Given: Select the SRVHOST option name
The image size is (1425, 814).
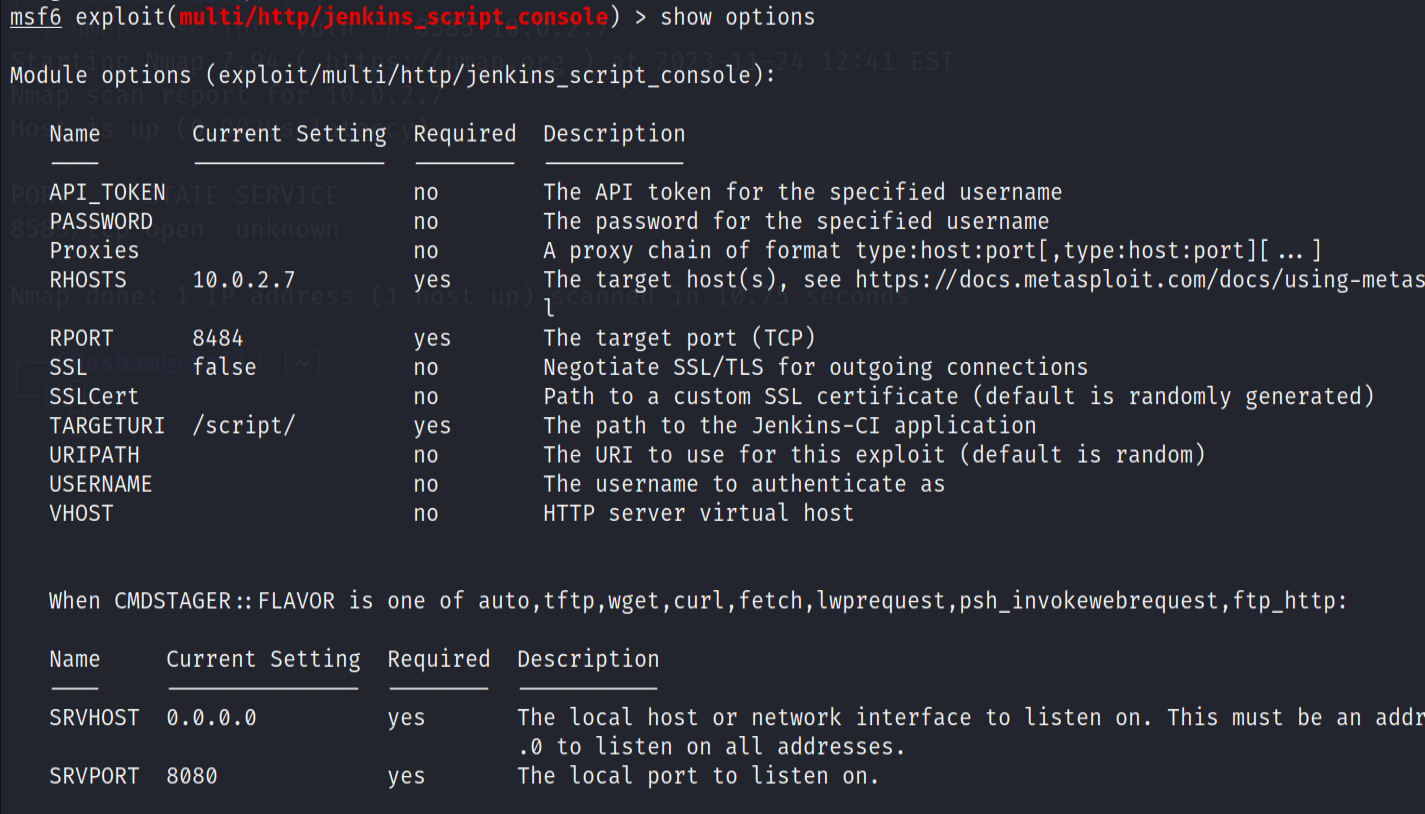Looking at the screenshot, I should click(x=94, y=717).
